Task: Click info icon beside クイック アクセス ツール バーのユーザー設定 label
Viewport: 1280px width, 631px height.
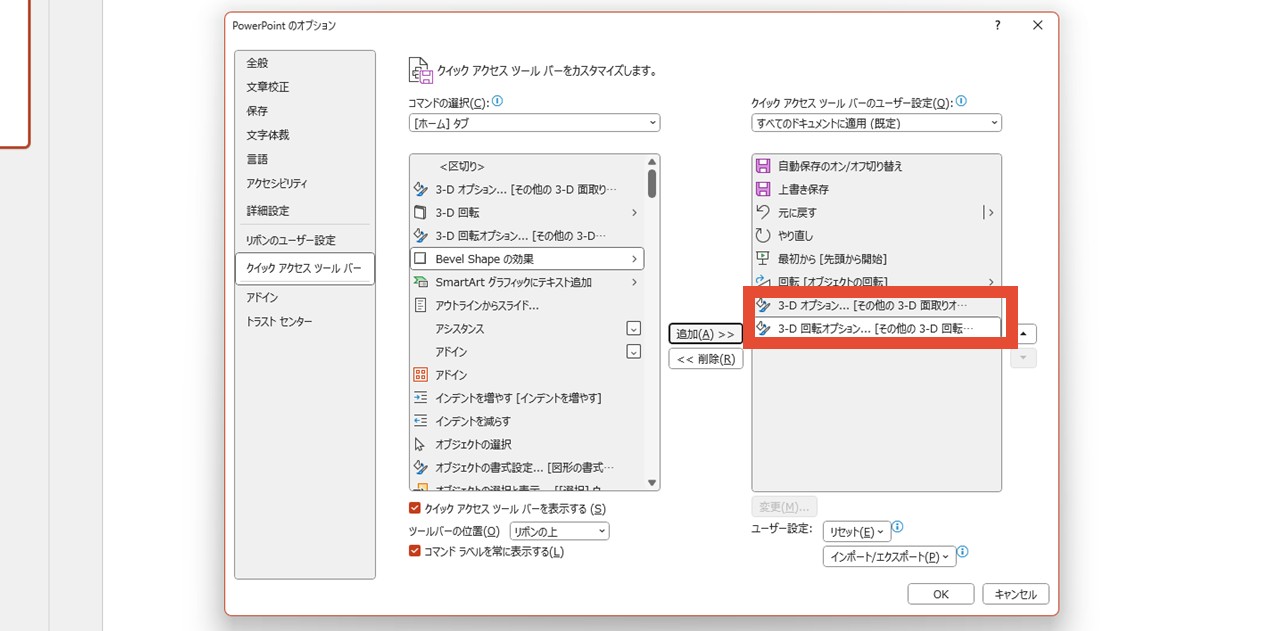Action: click(x=961, y=102)
